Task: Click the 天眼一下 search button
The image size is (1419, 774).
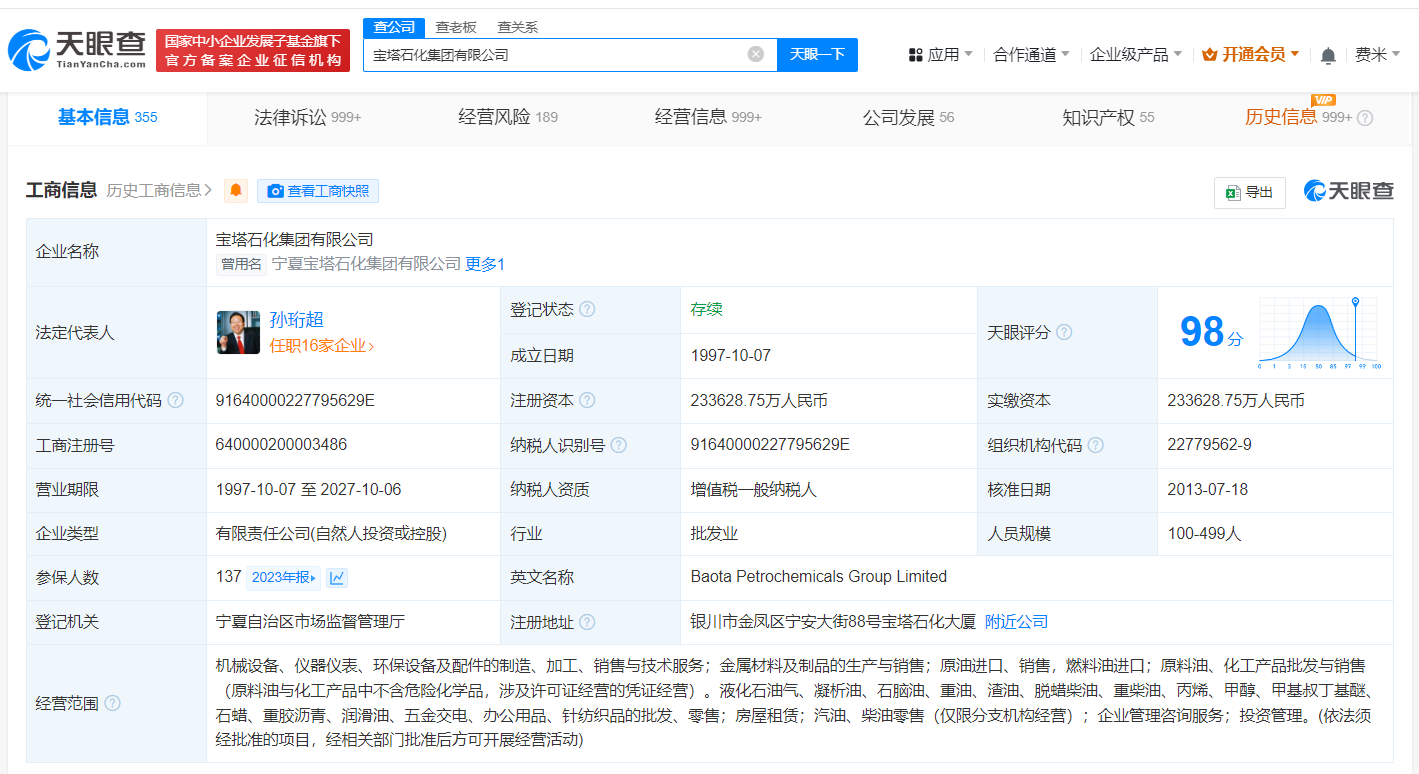Action: click(818, 54)
